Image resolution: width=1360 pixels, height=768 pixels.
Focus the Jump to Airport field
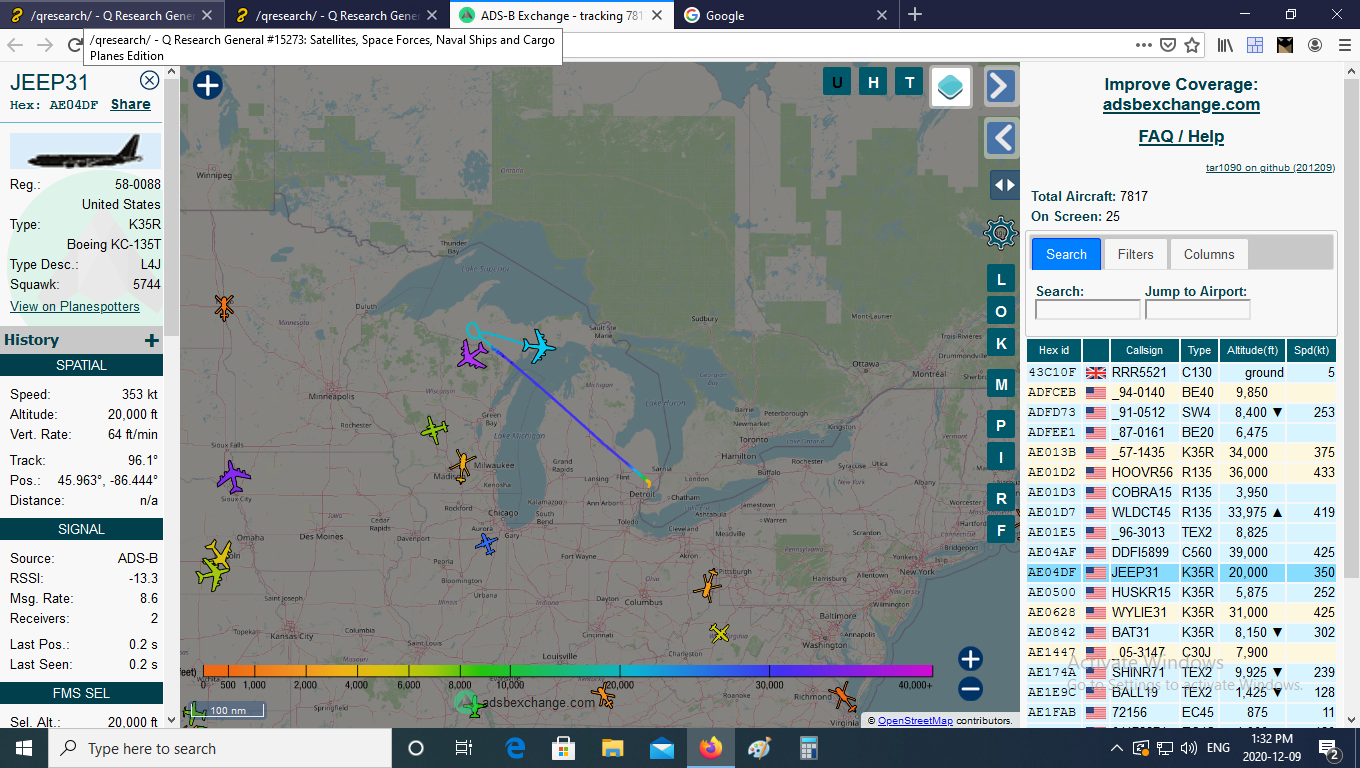coord(1197,310)
